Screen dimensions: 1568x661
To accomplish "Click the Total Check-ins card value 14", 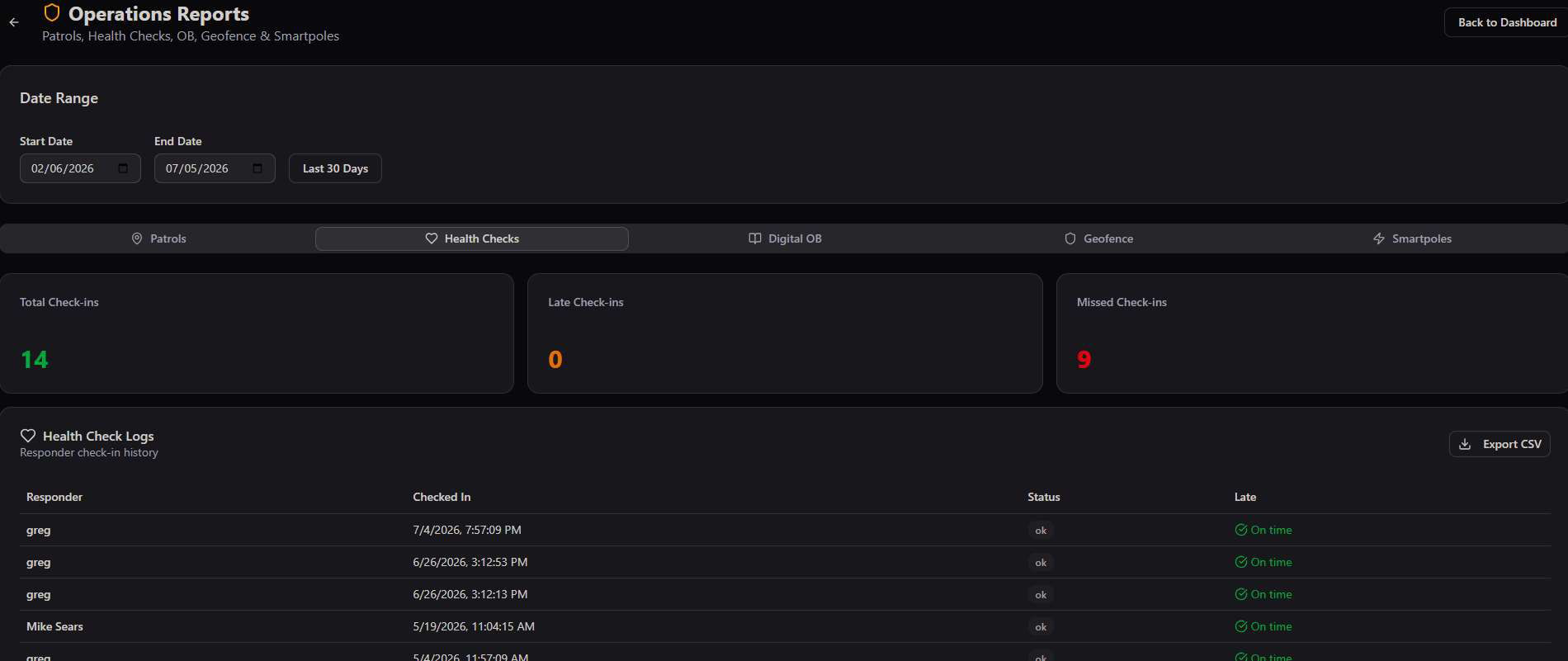I will pos(35,360).
